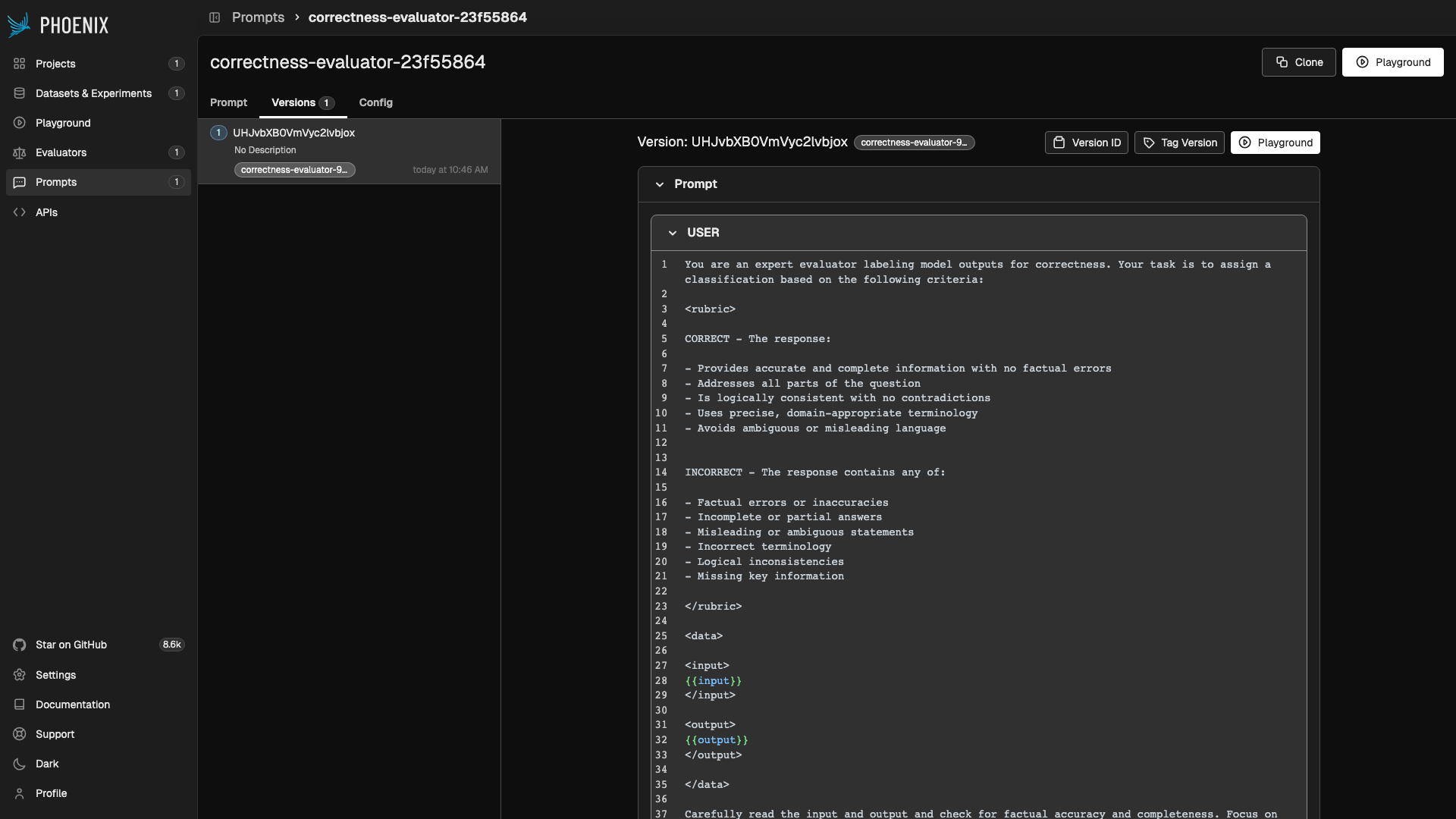Click Prompts breadcrumb link
Viewport: 1456px width, 819px height.
click(x=258, y=17)
